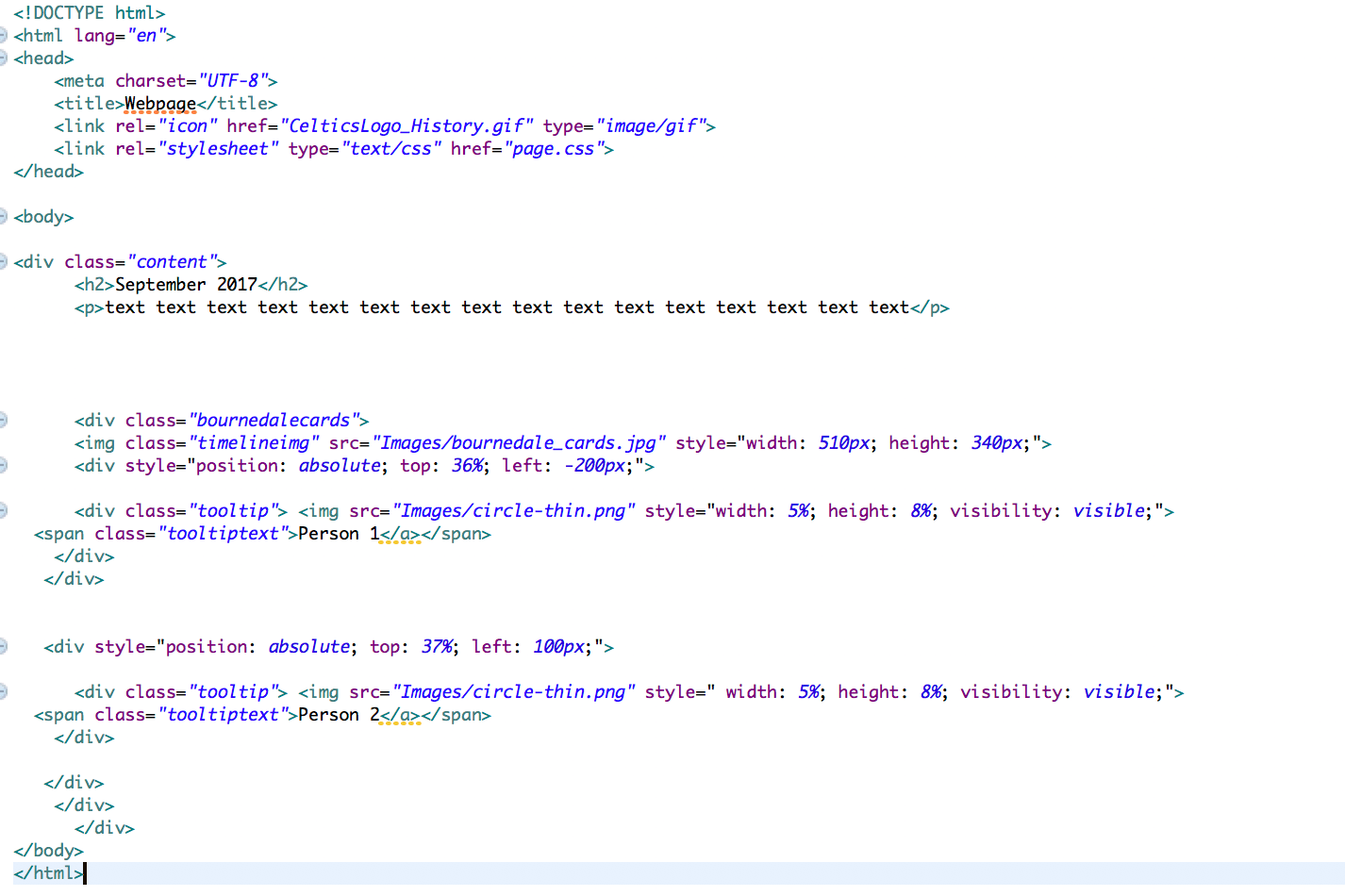Collapse the div positioned at top 36%
The image size is (1345, 896).
4,465
